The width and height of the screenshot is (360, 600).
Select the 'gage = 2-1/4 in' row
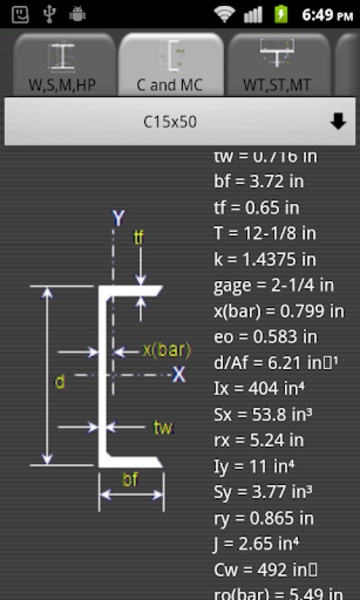(x=274, y=285)
